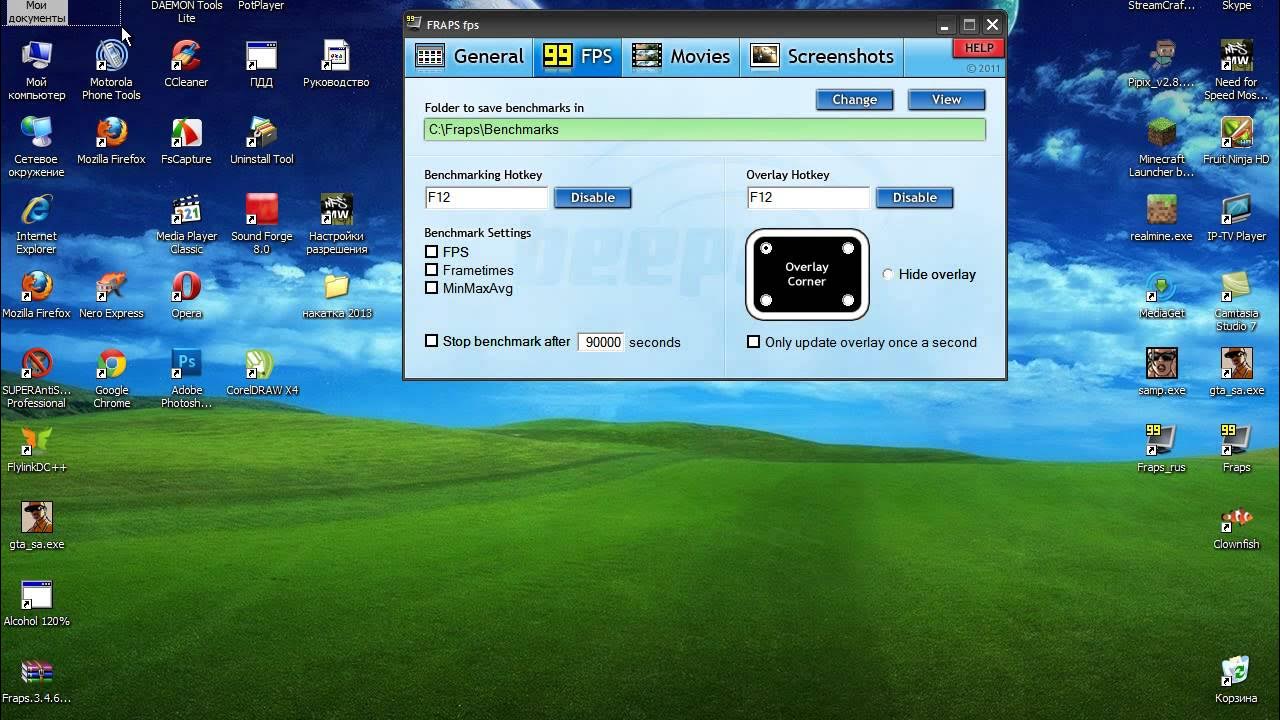
Task: Disable the Overlay Hotkey
Action: (915, 197)
